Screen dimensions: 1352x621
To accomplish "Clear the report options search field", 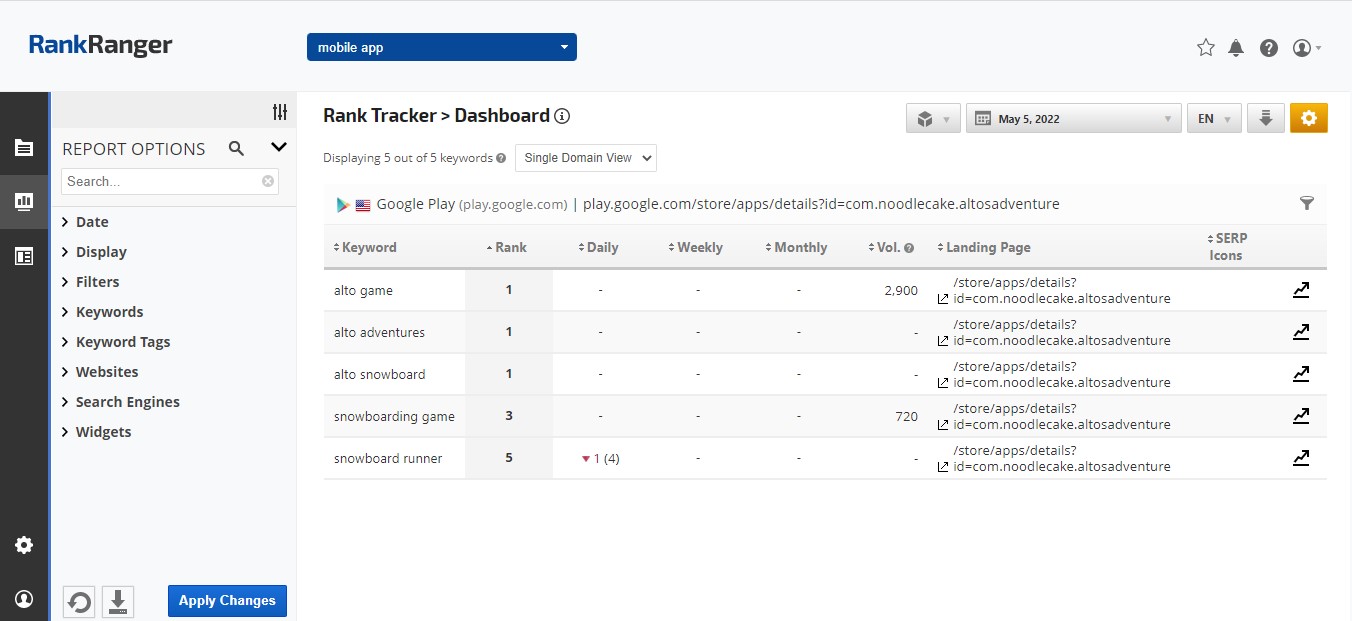I will (268, 181).
